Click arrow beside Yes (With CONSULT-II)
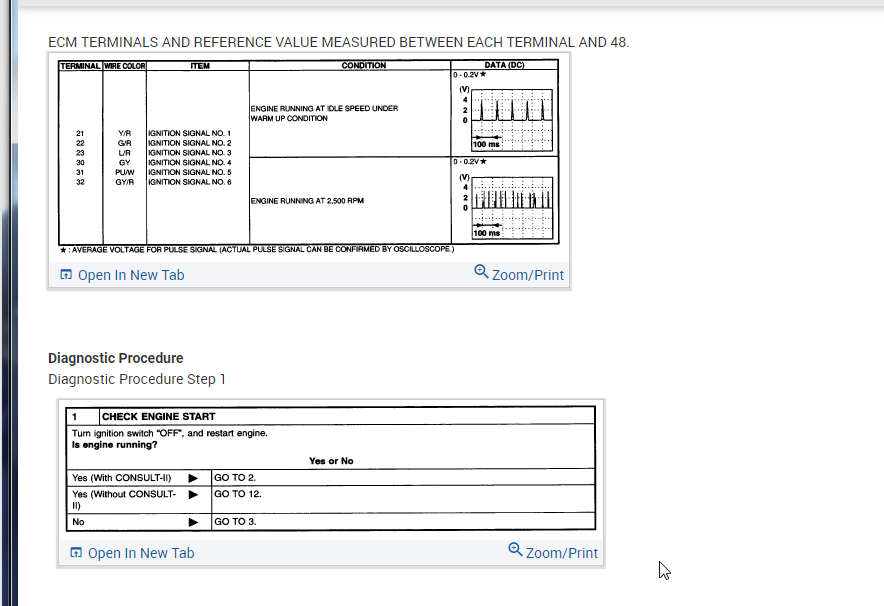Viewport: 884px width, 606px height. (193, 478)
